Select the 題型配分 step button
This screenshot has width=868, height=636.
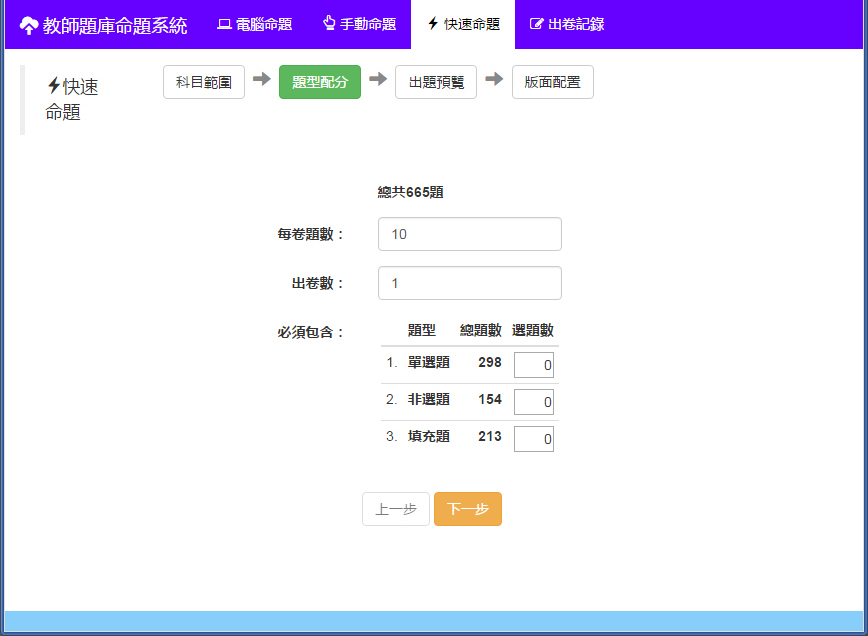click(320, 82)
